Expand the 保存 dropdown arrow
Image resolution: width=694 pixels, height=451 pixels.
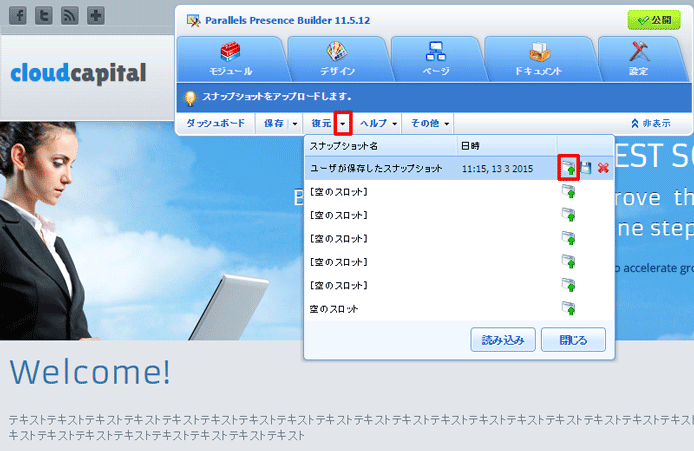pyautogui.click(x=295, y=123)
